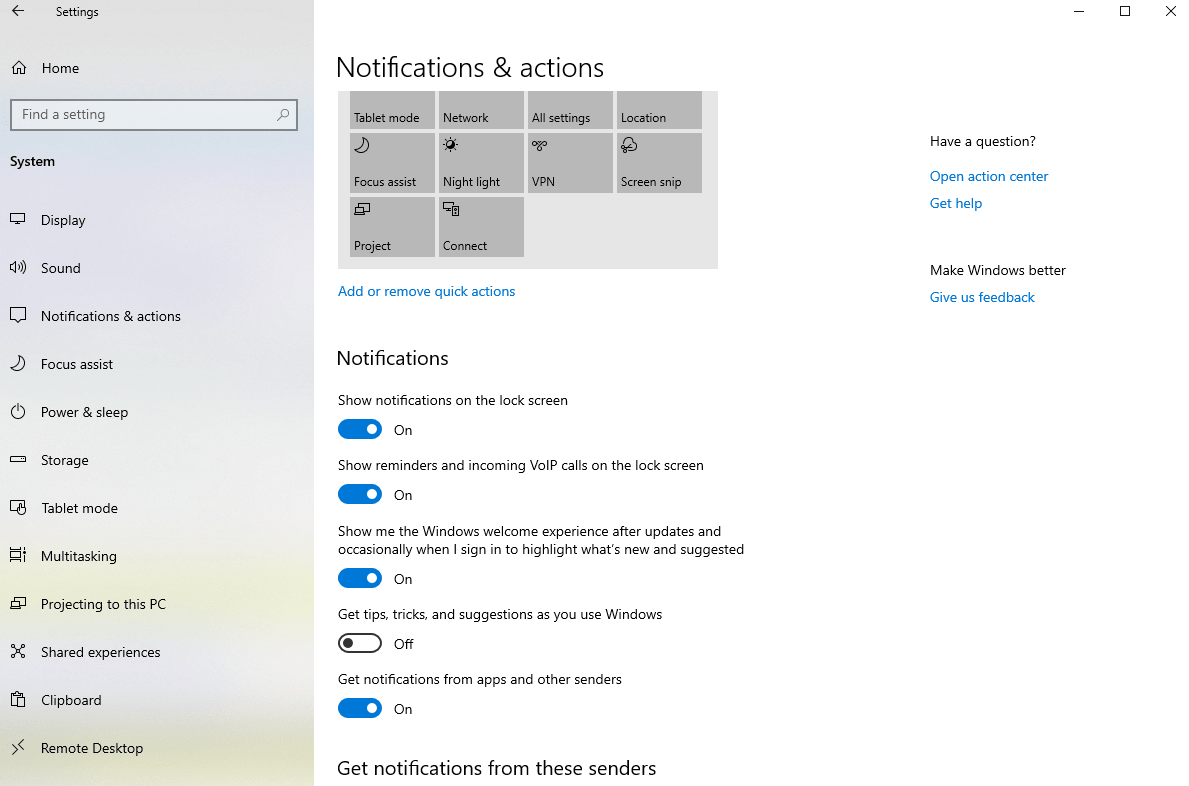The image size is (1189, 786).
Task: Click the Get help link
Action: tap(955, 203)
